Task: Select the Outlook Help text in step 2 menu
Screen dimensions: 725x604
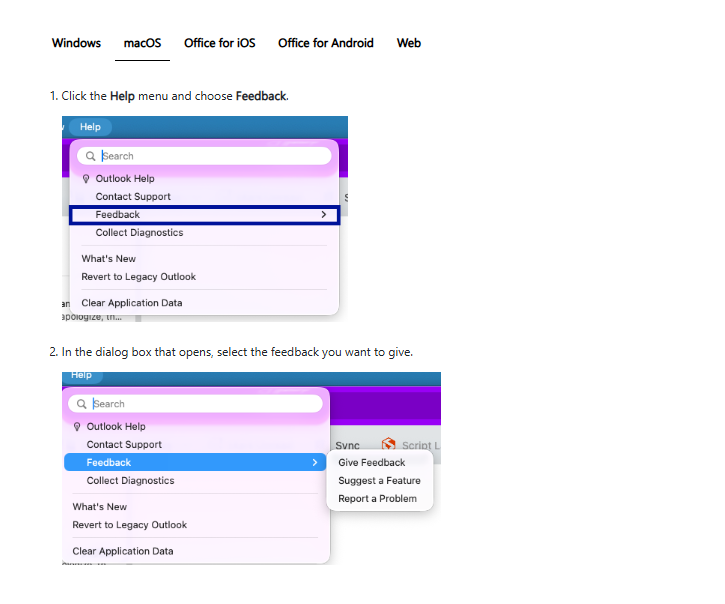Action: [116, 426]
